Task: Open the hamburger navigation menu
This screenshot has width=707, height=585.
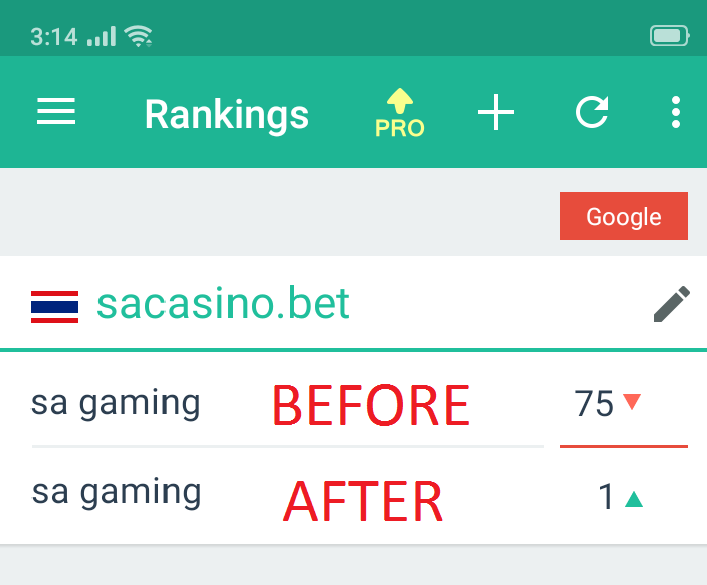Action: pos(56,113)
